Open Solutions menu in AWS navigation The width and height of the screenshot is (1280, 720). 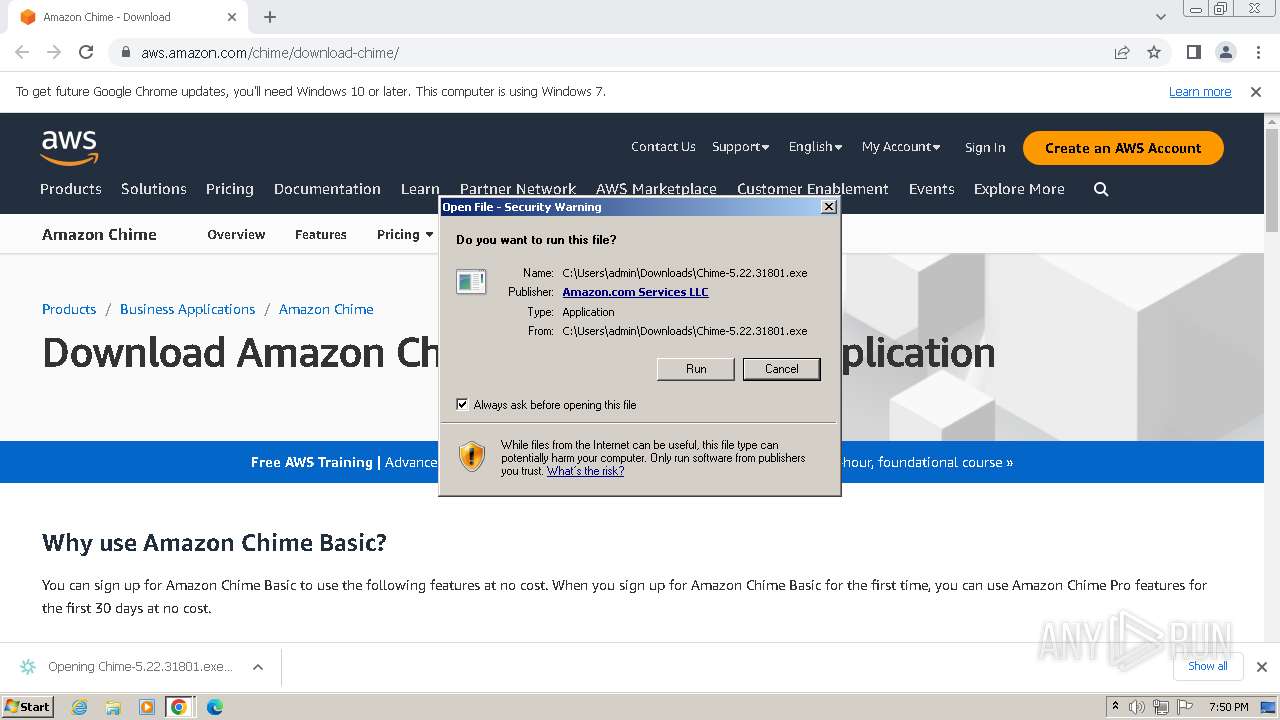[154, 189]
